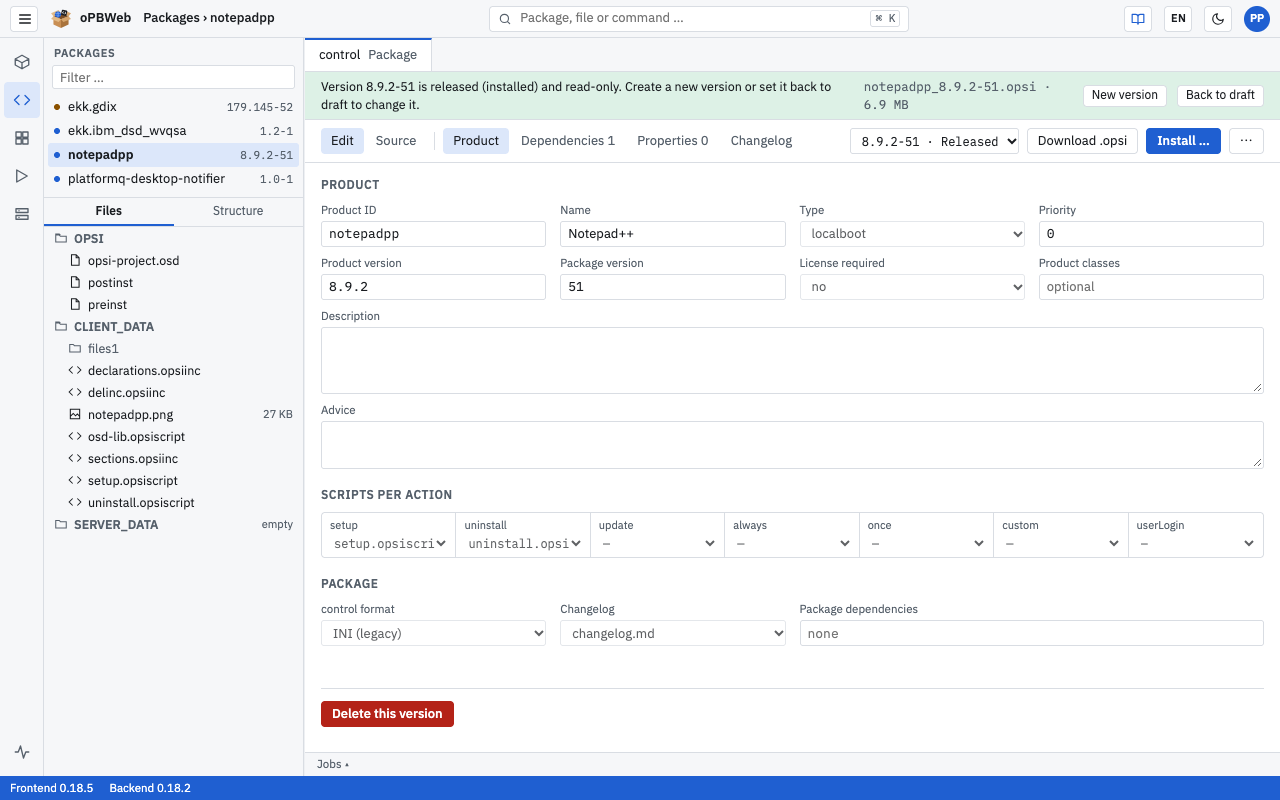
Task: Select the control Package tab
Action: tap(368, 55)
